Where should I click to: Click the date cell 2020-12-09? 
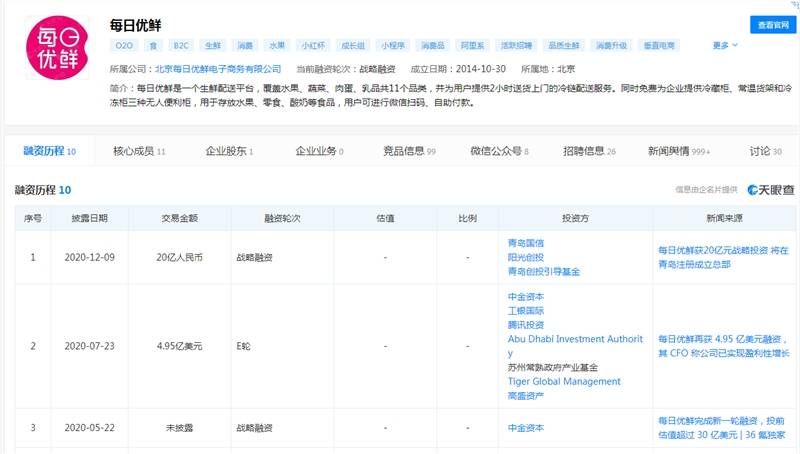pyautogui.click(x=90, y=257)
